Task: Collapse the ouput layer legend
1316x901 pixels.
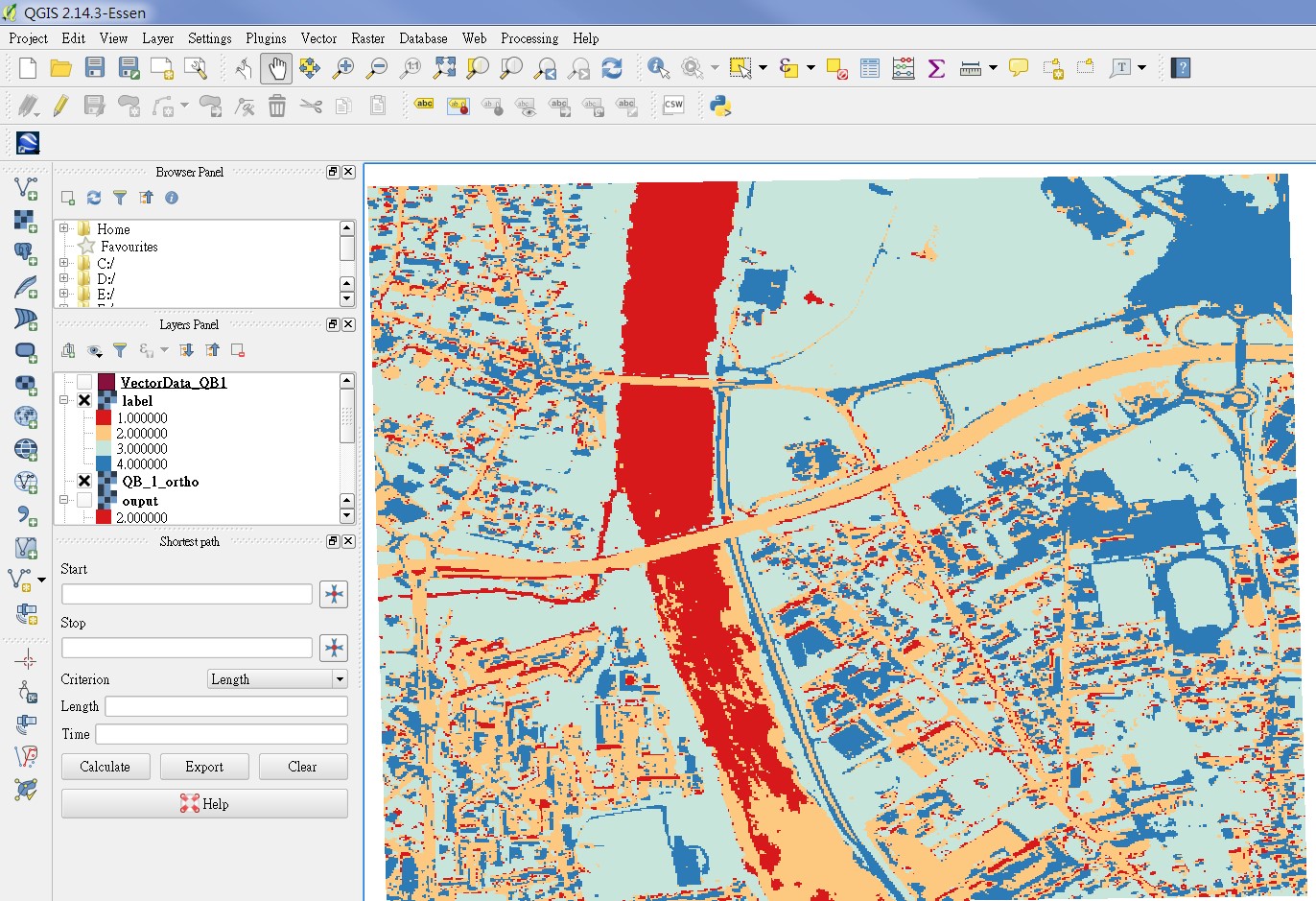Action: 64,500
